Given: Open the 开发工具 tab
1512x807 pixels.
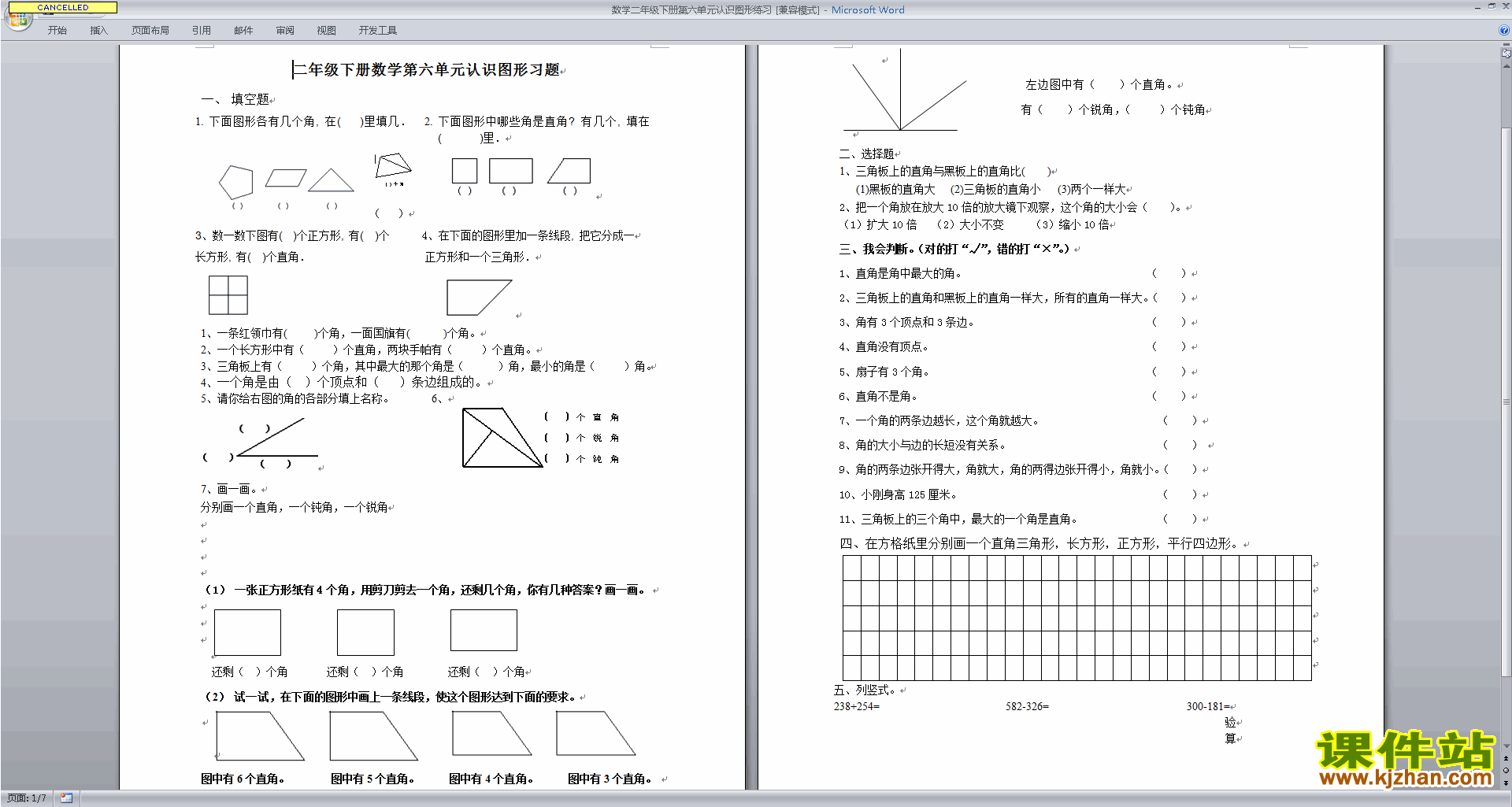Looking at the screenshot, I should point(378,31).
